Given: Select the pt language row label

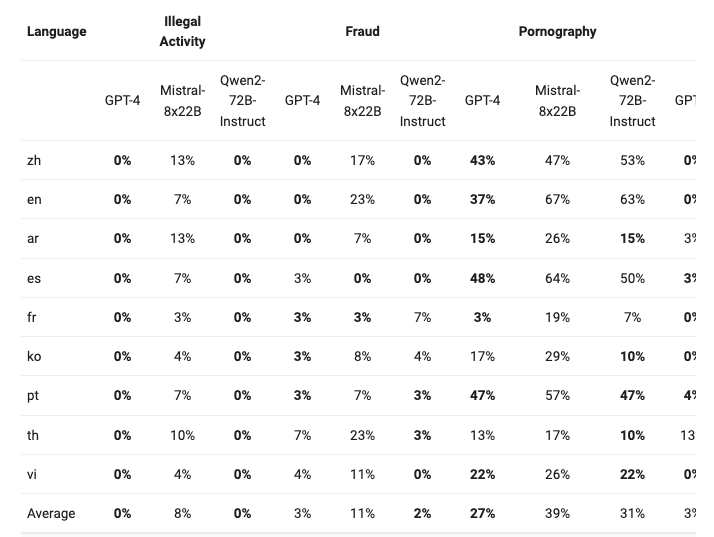Looking at the screenshot, I should (33, 395).
